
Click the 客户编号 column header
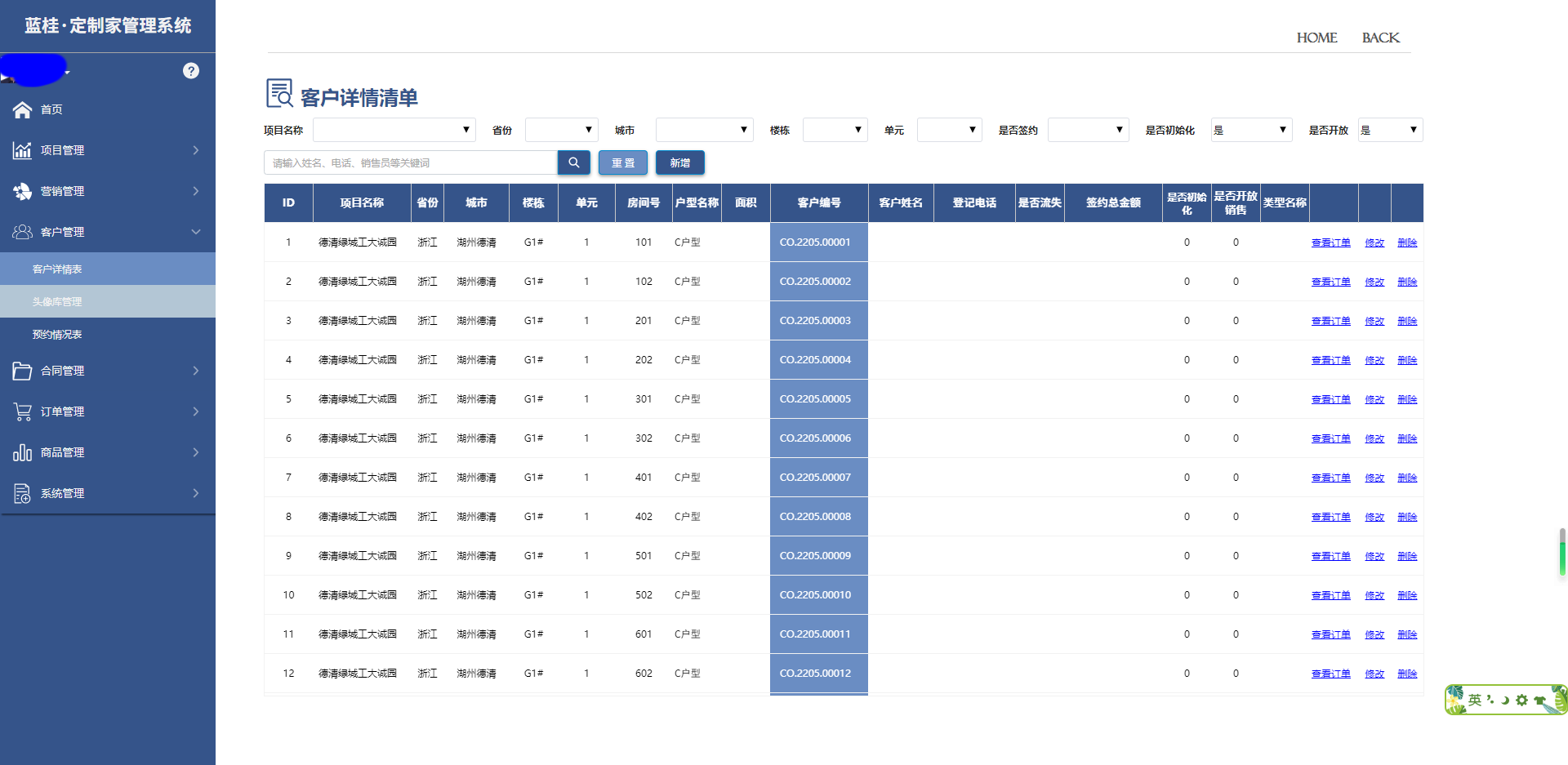(819, 202)
